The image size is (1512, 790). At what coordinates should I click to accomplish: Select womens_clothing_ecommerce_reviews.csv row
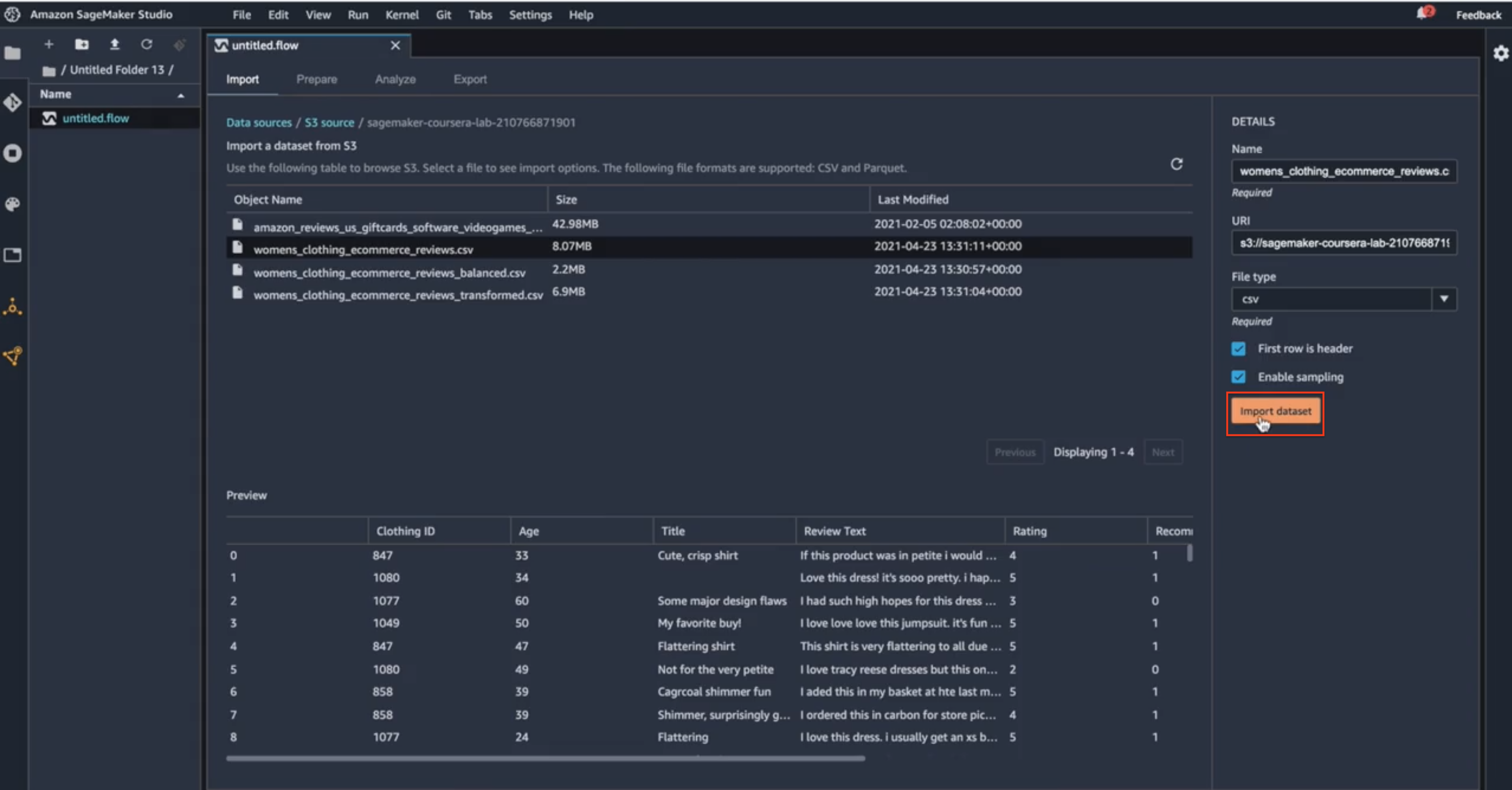pyautogui.click(x=709, y=247)
